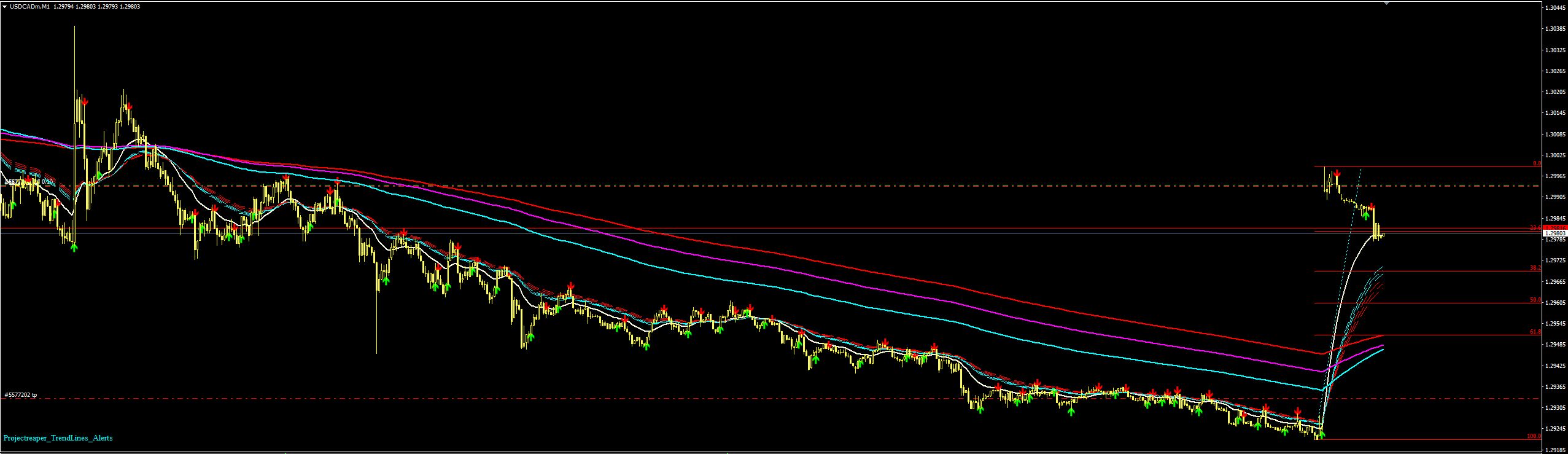Select red sell arrow just under Fibonacci 0.0 line
The width and height of the screenshot is (1568, 454).
[1337, 173]
